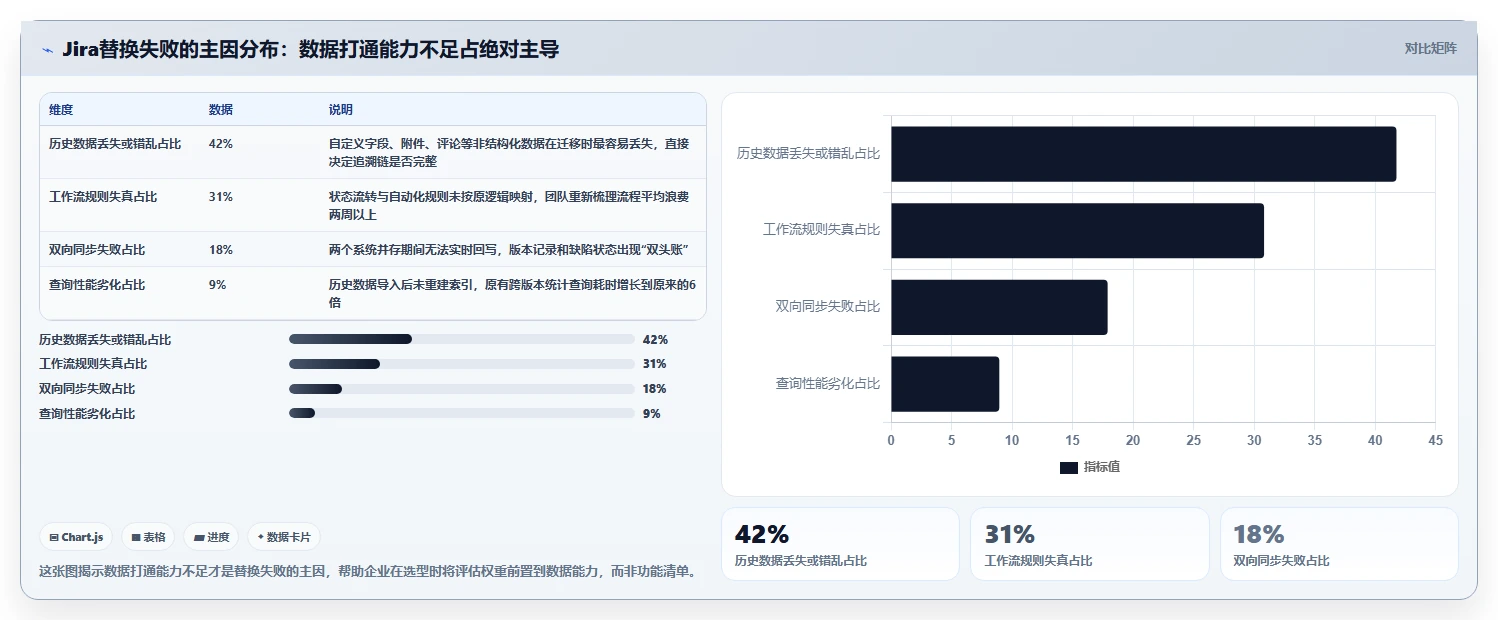Click the 历史数据丢失或错乱占比 chart bar
This screenshot has width=1498, height=620.
click(1144, 154)
